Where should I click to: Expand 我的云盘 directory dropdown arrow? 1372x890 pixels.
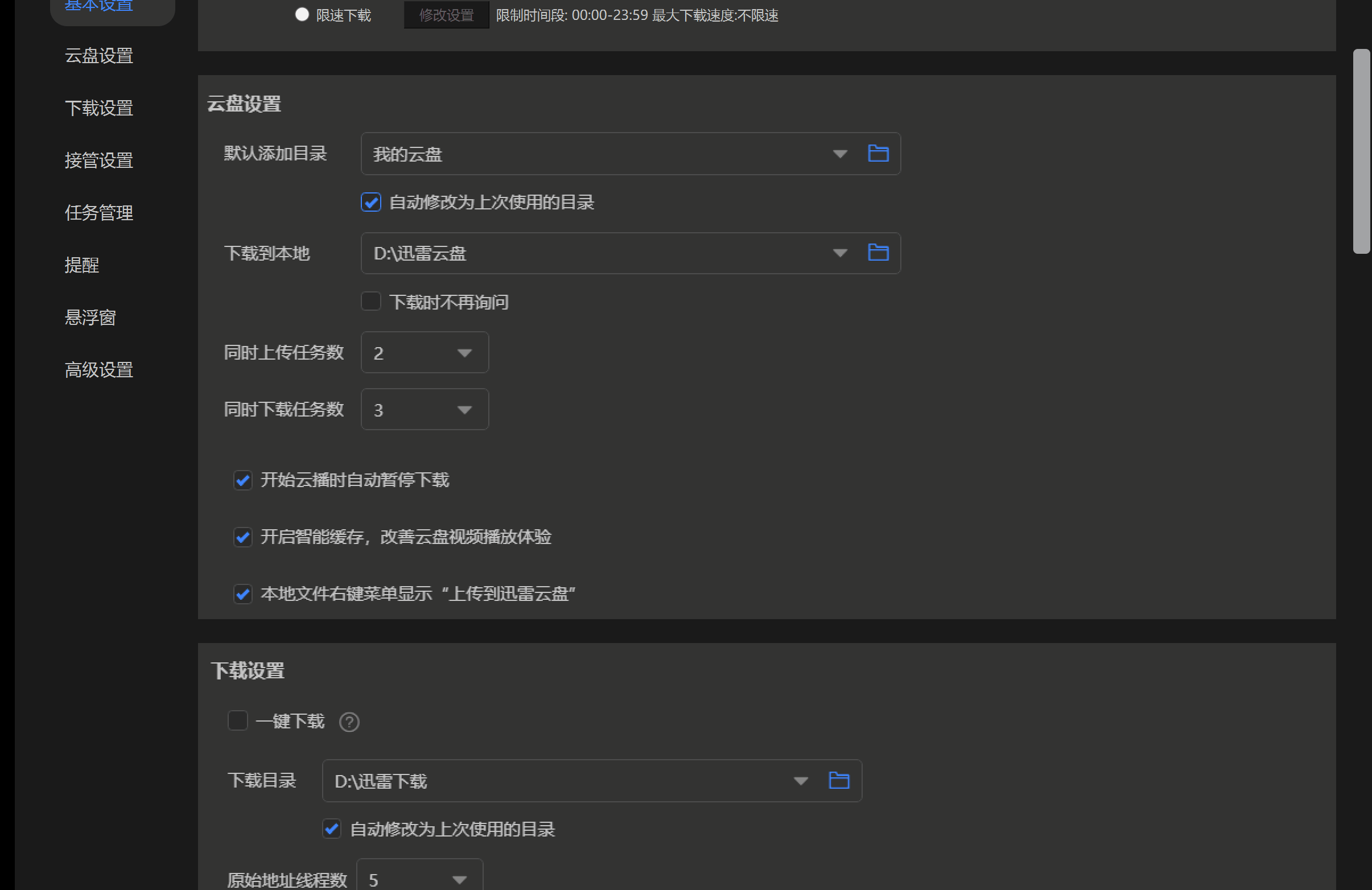click(x=839, y=154)
